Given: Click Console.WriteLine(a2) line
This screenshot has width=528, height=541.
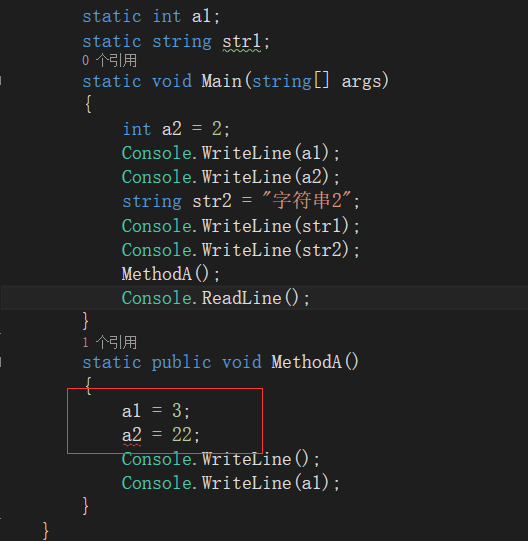Looking at the screenshot, I should pyautogui.click(x=231, y=177).
